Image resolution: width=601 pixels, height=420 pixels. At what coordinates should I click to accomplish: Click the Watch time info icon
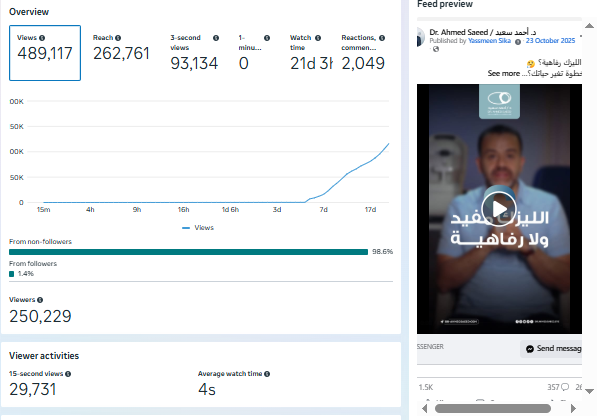click(x=318, y=37)
